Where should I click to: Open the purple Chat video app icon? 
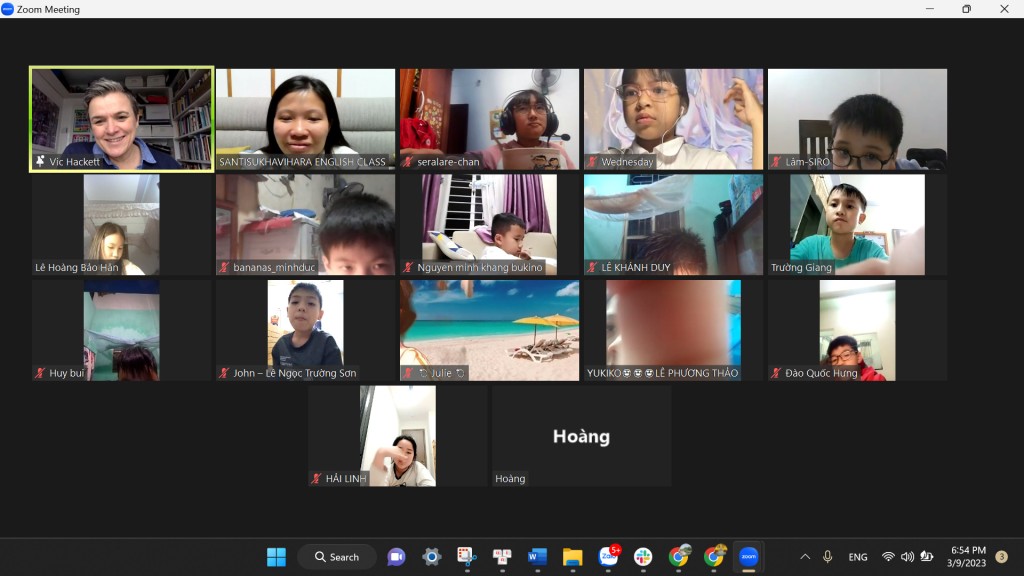(396, 557)
